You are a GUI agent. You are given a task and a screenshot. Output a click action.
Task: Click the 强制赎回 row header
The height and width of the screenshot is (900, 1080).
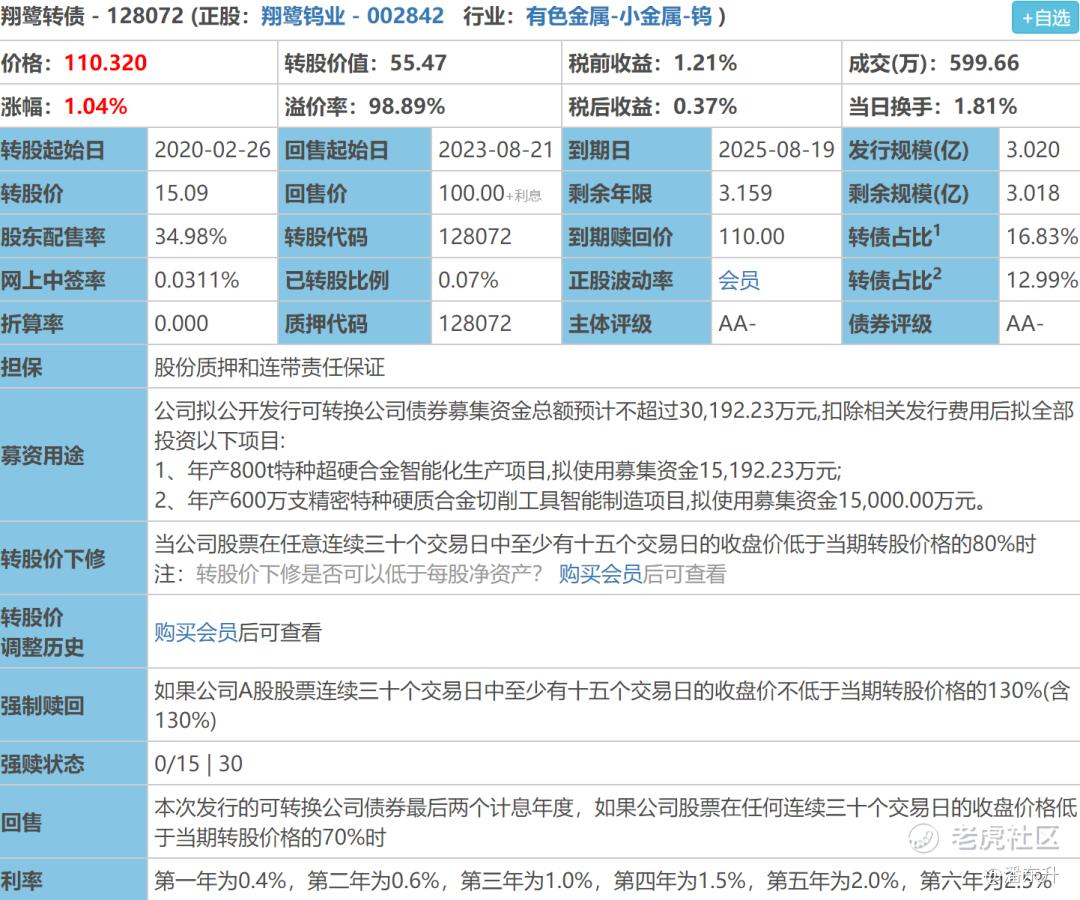pyautogui.click(x=74, y=705)
